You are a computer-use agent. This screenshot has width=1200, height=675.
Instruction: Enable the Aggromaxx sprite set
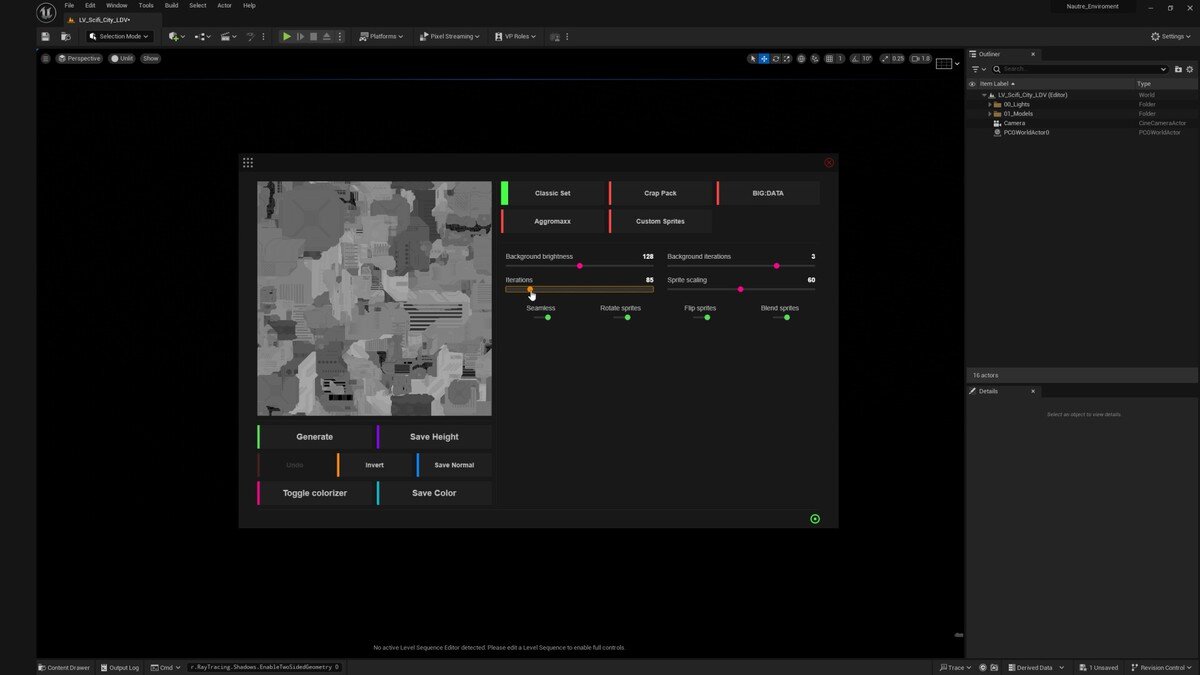(552, 221)
